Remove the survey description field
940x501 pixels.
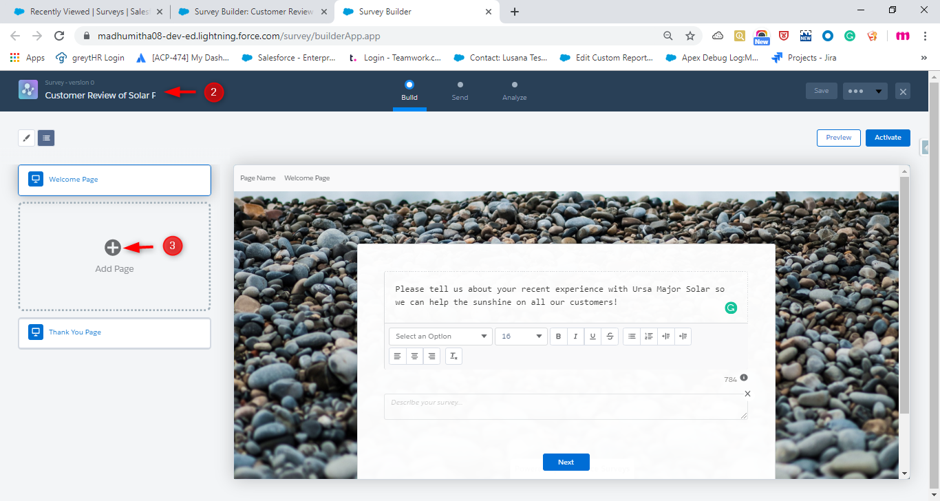coord(747,394)
